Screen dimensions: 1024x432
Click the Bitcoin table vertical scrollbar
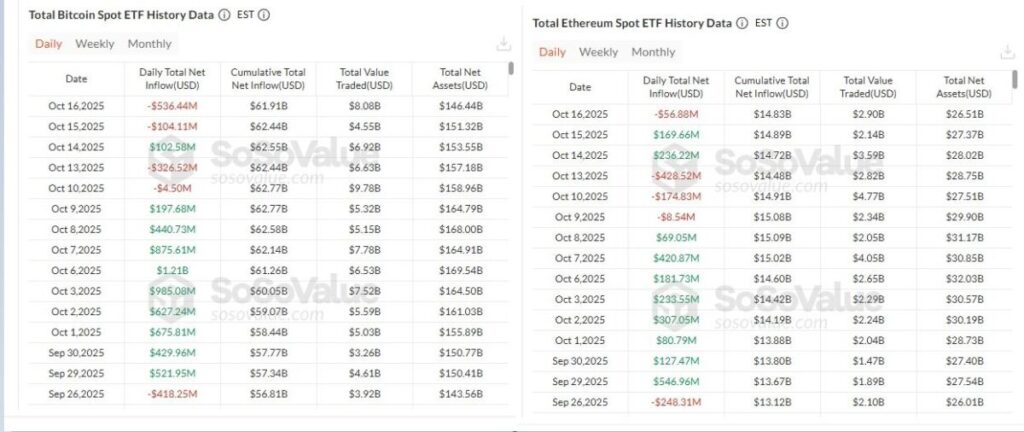click(x=512, y=70)
